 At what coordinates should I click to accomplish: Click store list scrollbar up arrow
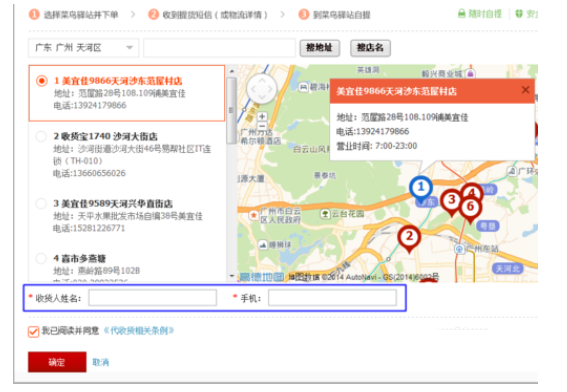[232, 71]
